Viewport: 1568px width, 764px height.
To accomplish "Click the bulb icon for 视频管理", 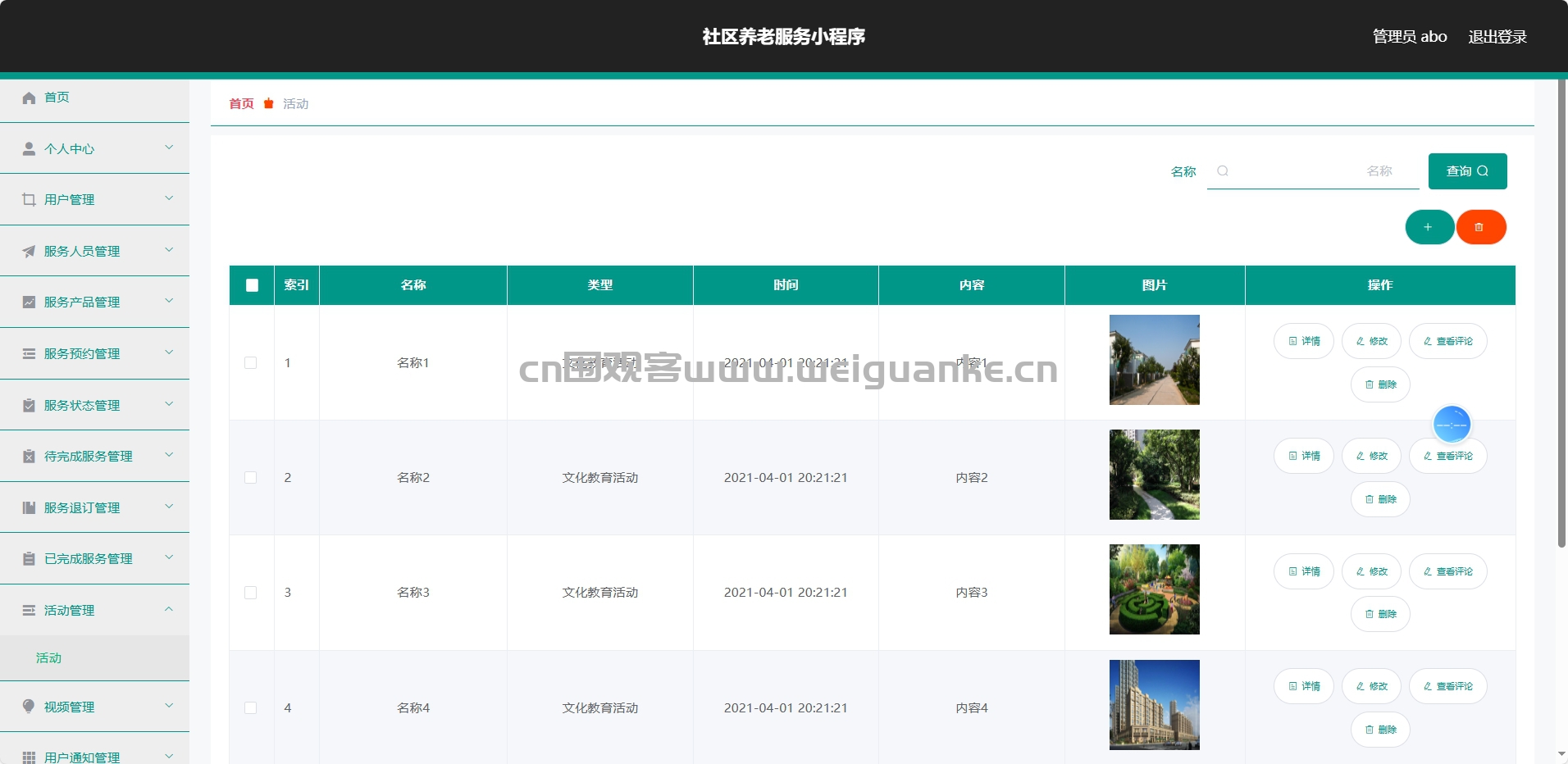I will [29, 706].
